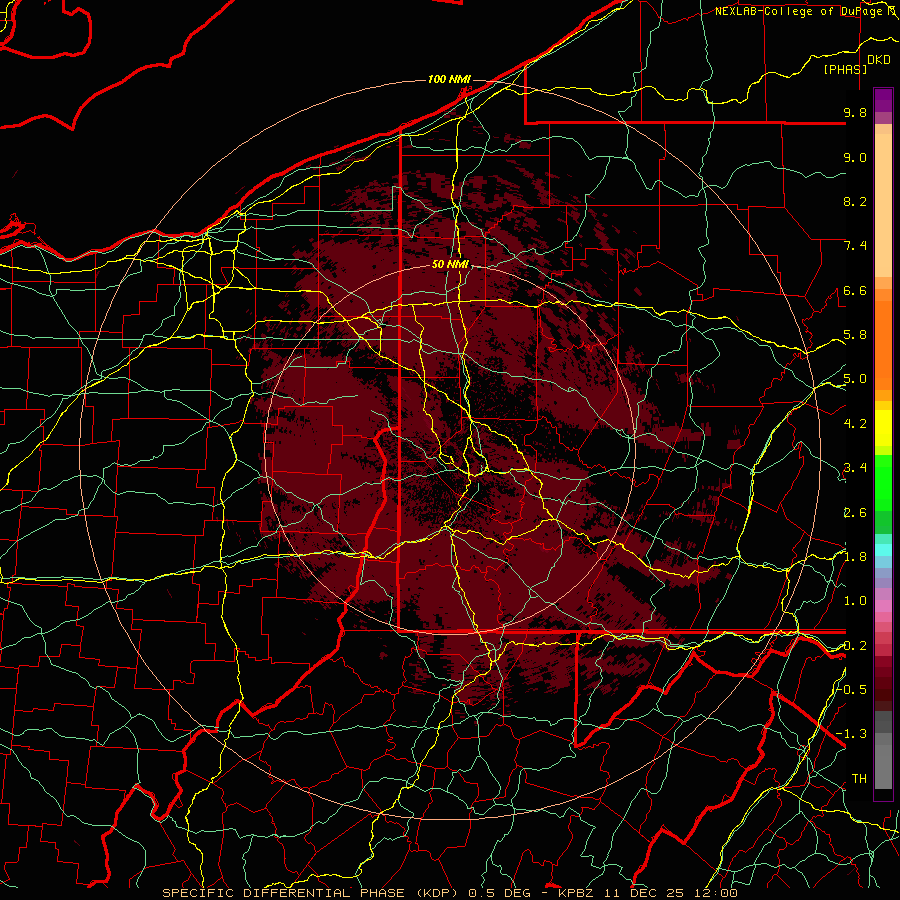The width and height of the screenshot is (900, 900).
Task: Click the 2.6 value on the scale
Action: tap(855, 513)
